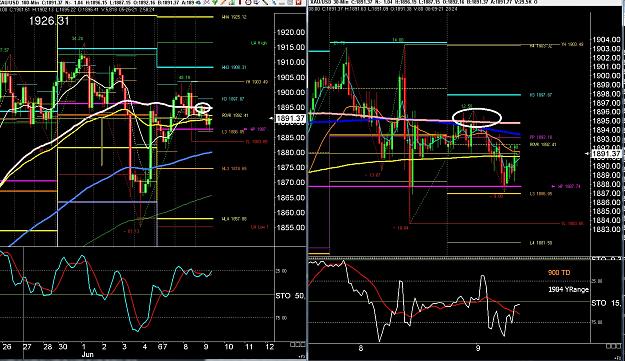Select the blue diagonal line tool icon

pos(274,2)
